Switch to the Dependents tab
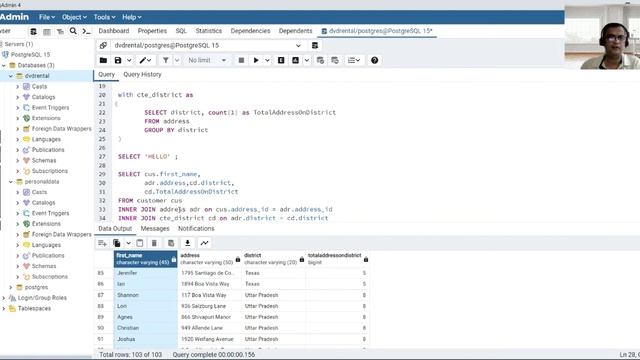 (295, 31)
